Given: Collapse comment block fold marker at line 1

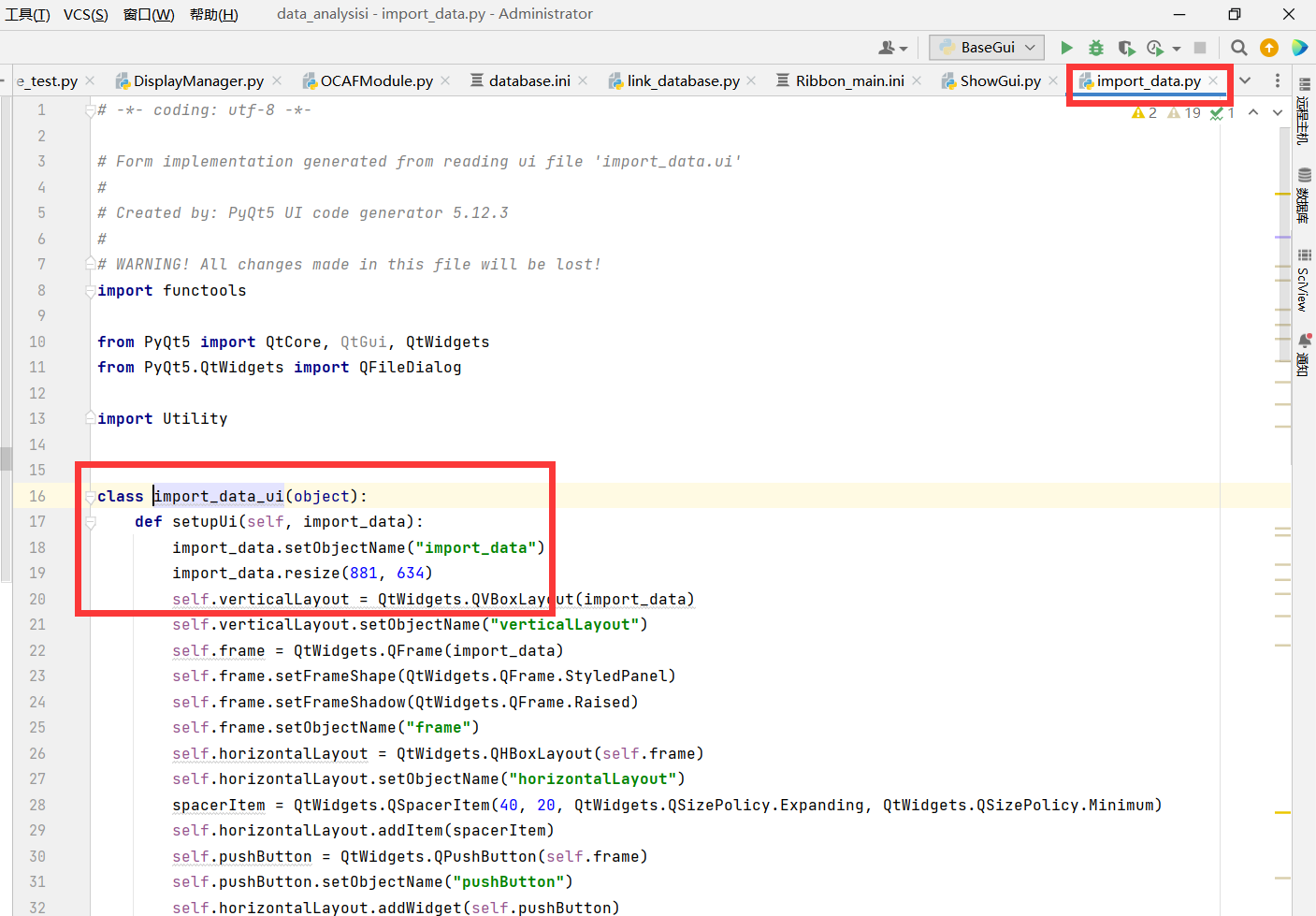Looking at the screenshot, I should (x=90, y=110).
